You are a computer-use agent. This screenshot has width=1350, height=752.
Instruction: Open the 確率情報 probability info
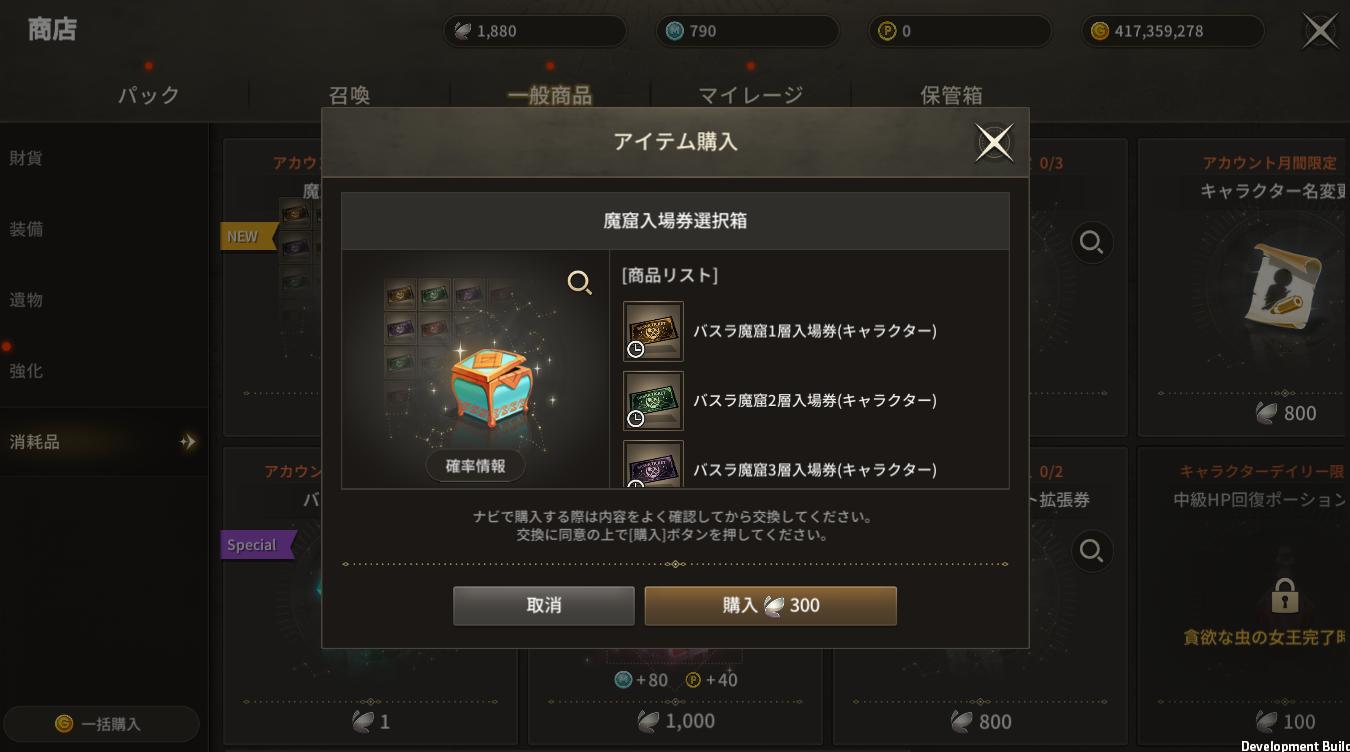475,466
